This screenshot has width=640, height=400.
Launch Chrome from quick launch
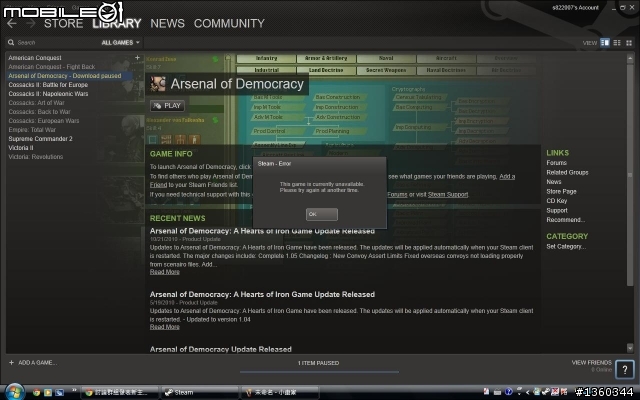point(36,393)
